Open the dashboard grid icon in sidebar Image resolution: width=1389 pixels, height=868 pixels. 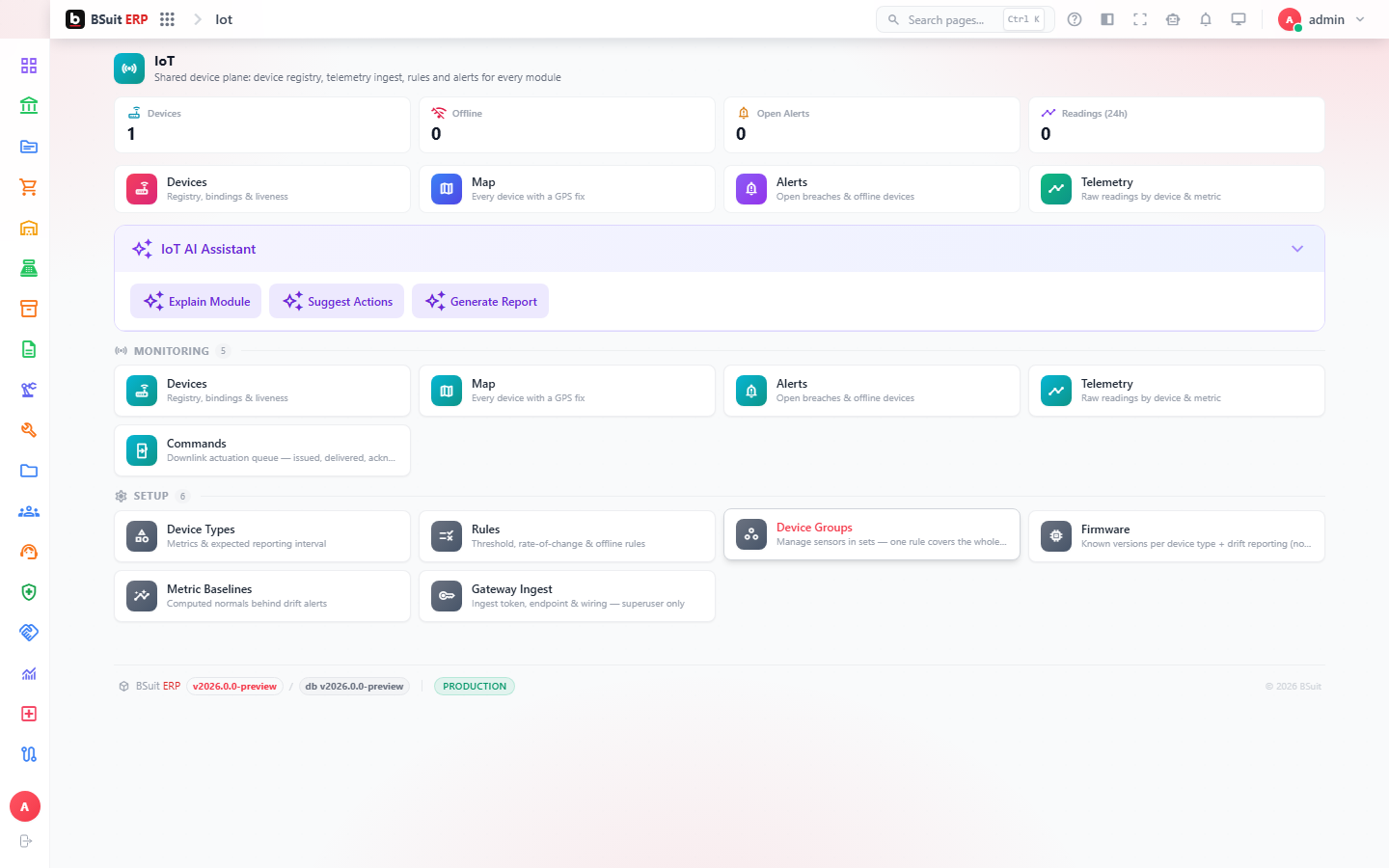(x=29, y=66)
